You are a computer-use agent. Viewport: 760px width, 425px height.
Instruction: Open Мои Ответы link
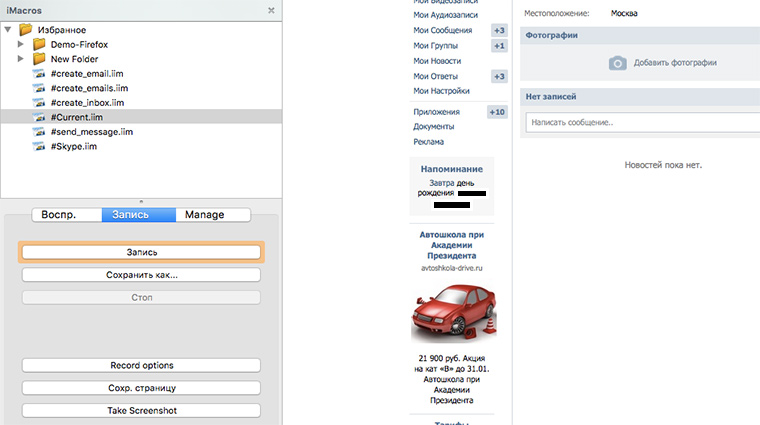tap(435, 77)
